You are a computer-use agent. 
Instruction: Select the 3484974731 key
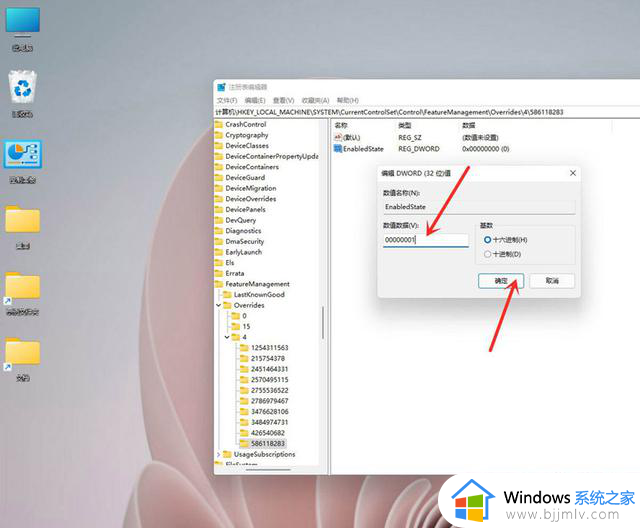pyautogui.click(x=270, y=422)
